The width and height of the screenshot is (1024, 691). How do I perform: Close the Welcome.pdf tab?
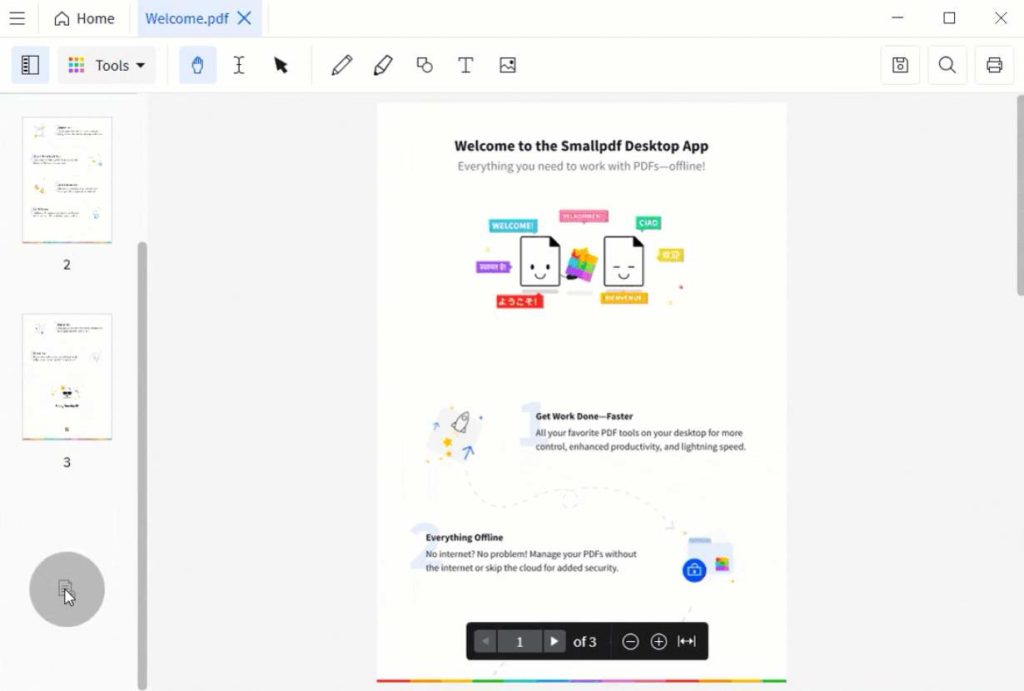[x=244, y=18]
